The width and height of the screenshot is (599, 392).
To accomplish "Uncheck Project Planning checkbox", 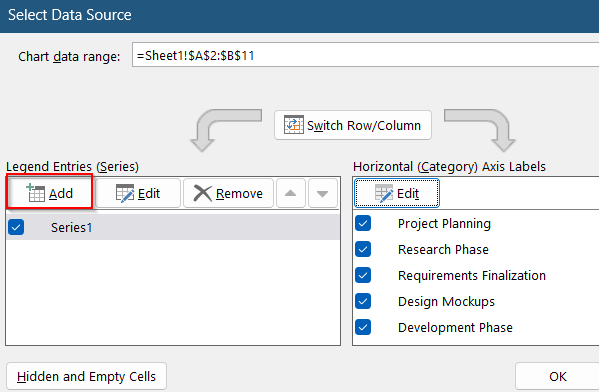I will (x=363, y=223).
